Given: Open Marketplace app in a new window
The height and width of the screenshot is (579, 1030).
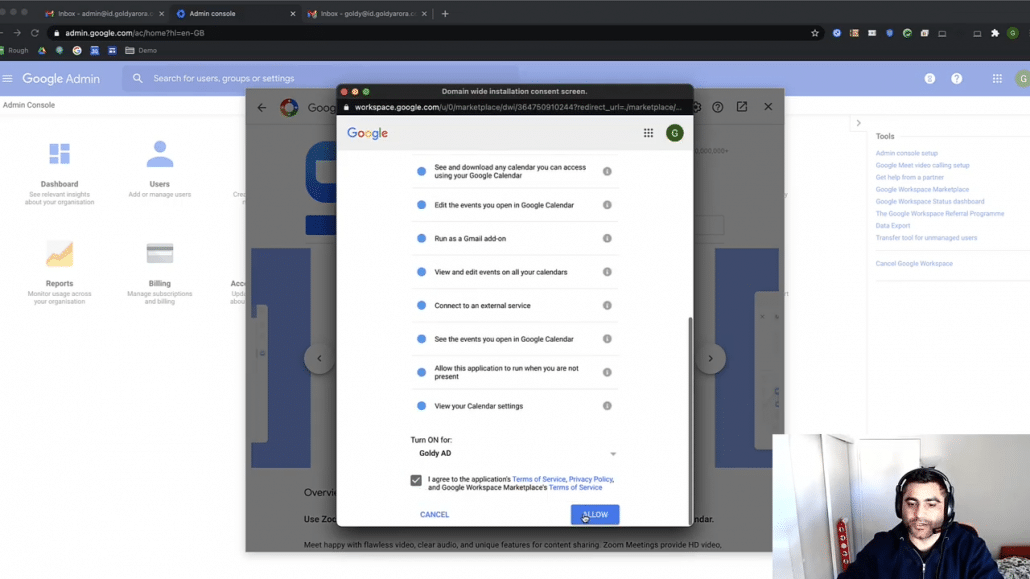Looking at the screenshot, I should pos(742,106).
